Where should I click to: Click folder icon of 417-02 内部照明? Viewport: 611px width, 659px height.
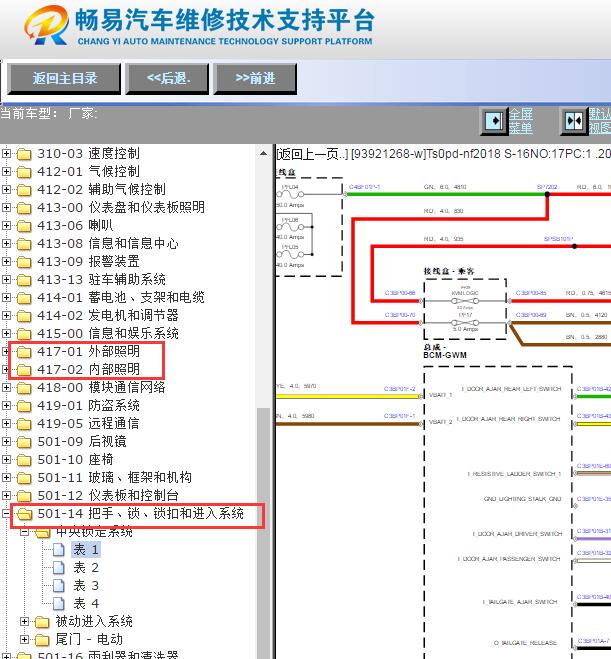coord(24,370)
